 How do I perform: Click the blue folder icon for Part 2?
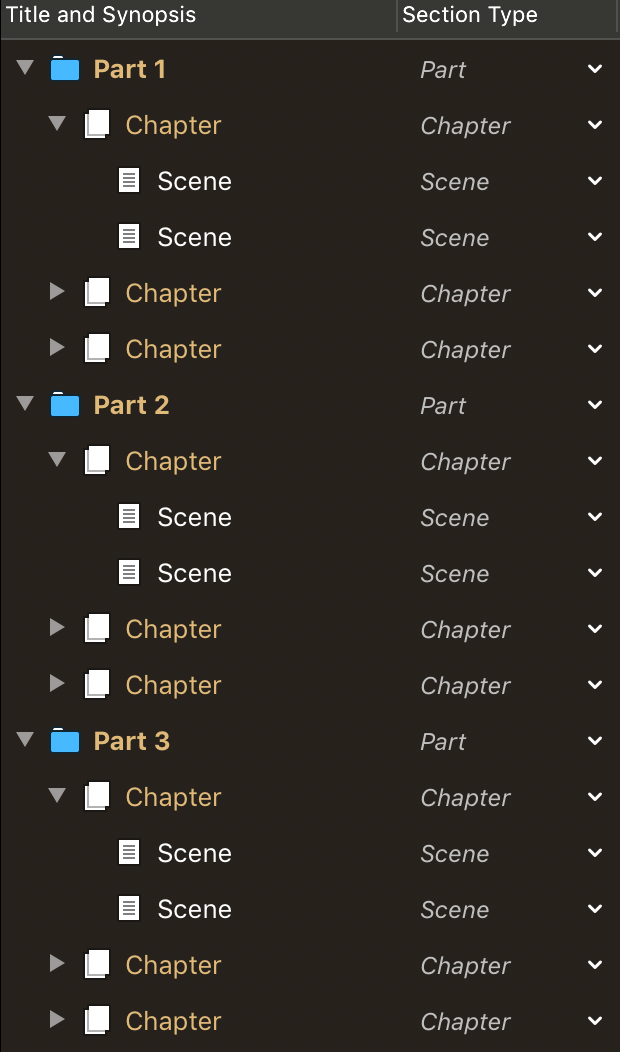65,405
